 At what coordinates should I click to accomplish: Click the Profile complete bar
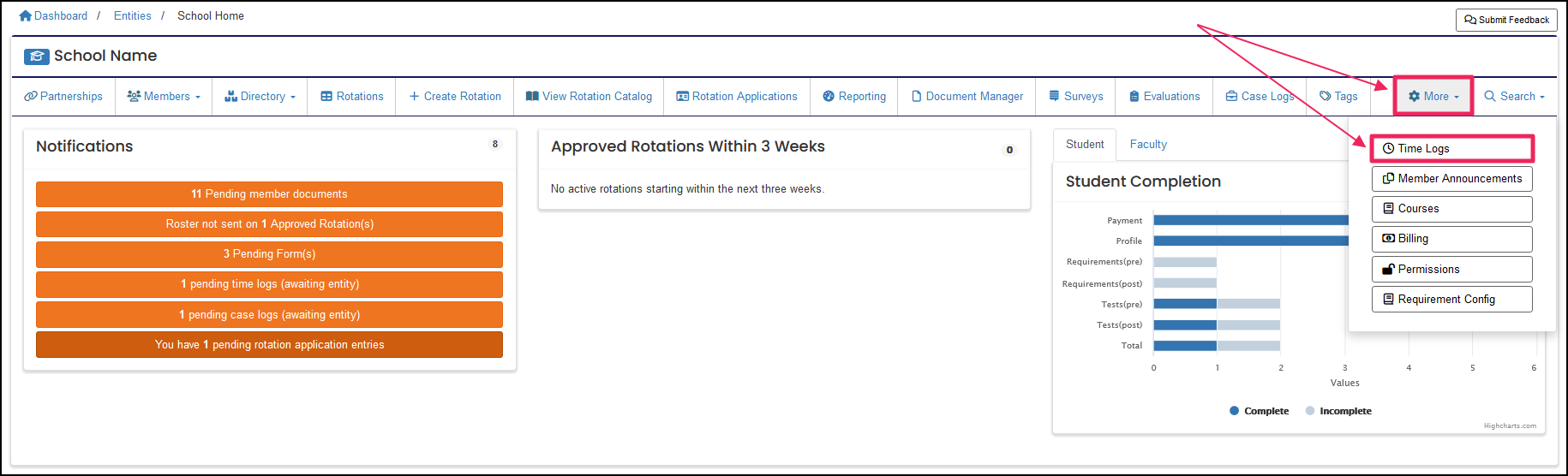click(1251, 241)
